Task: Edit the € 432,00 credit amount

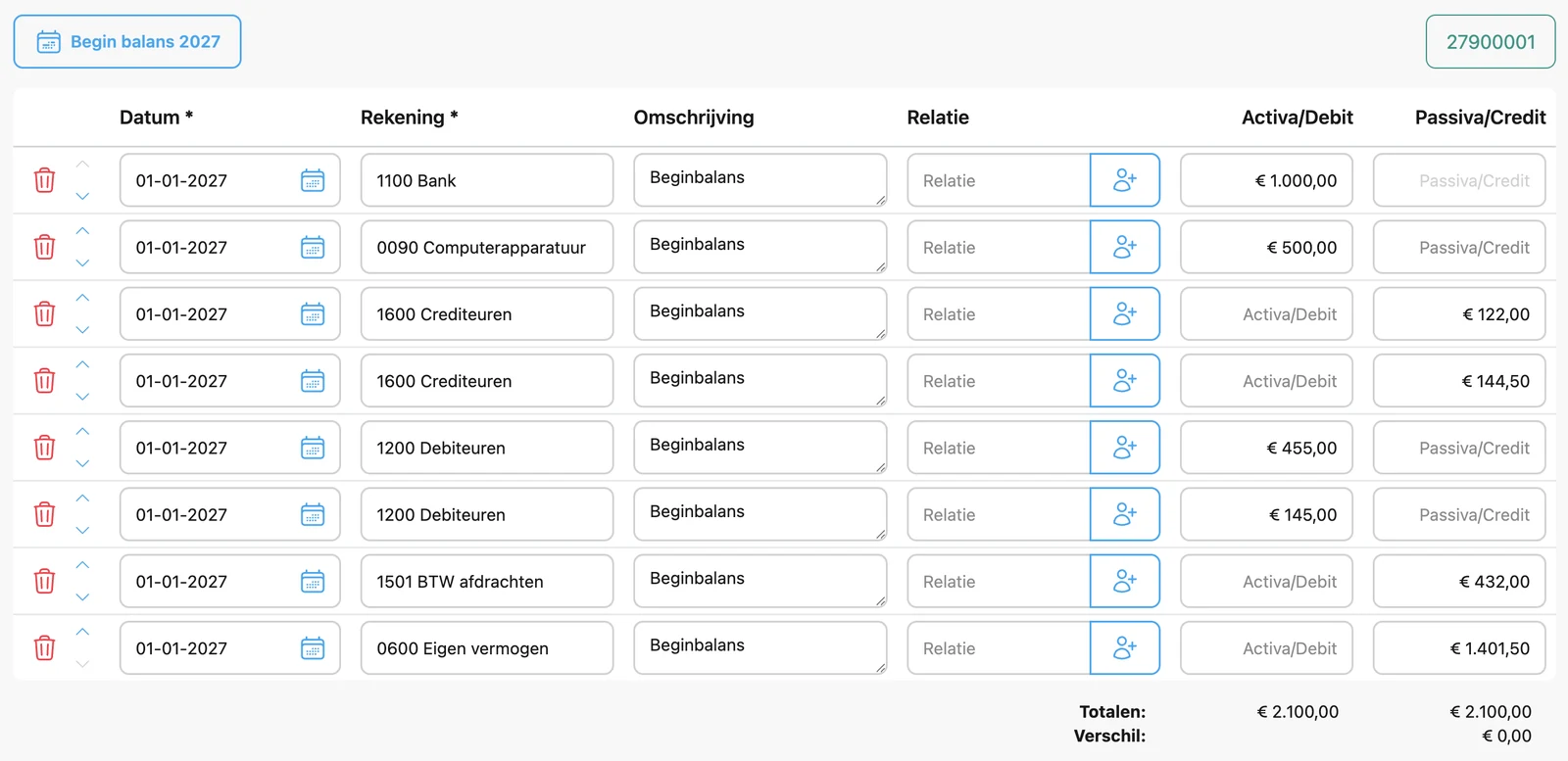Action: 1459,581
